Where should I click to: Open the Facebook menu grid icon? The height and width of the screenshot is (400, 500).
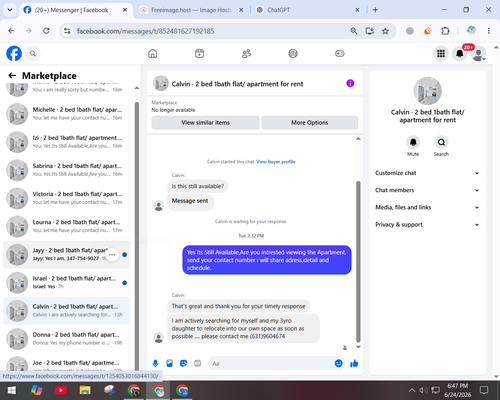click(441, 53)
